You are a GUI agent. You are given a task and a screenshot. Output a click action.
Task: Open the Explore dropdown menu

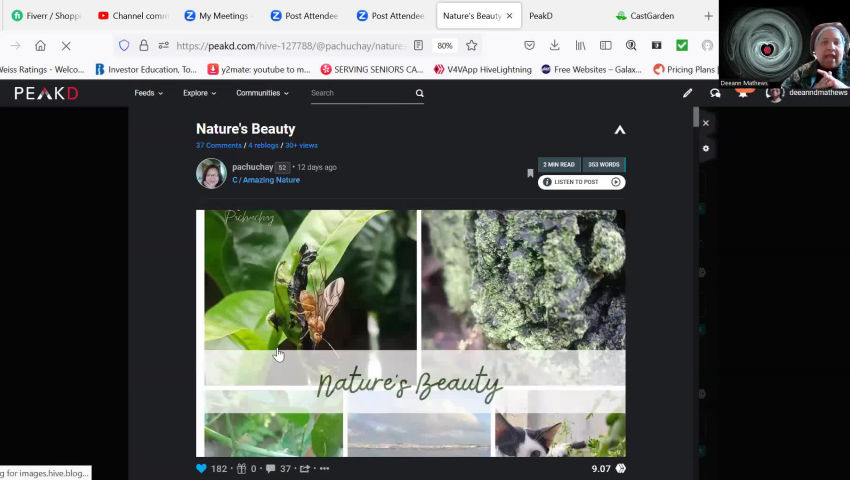[199, 93]
